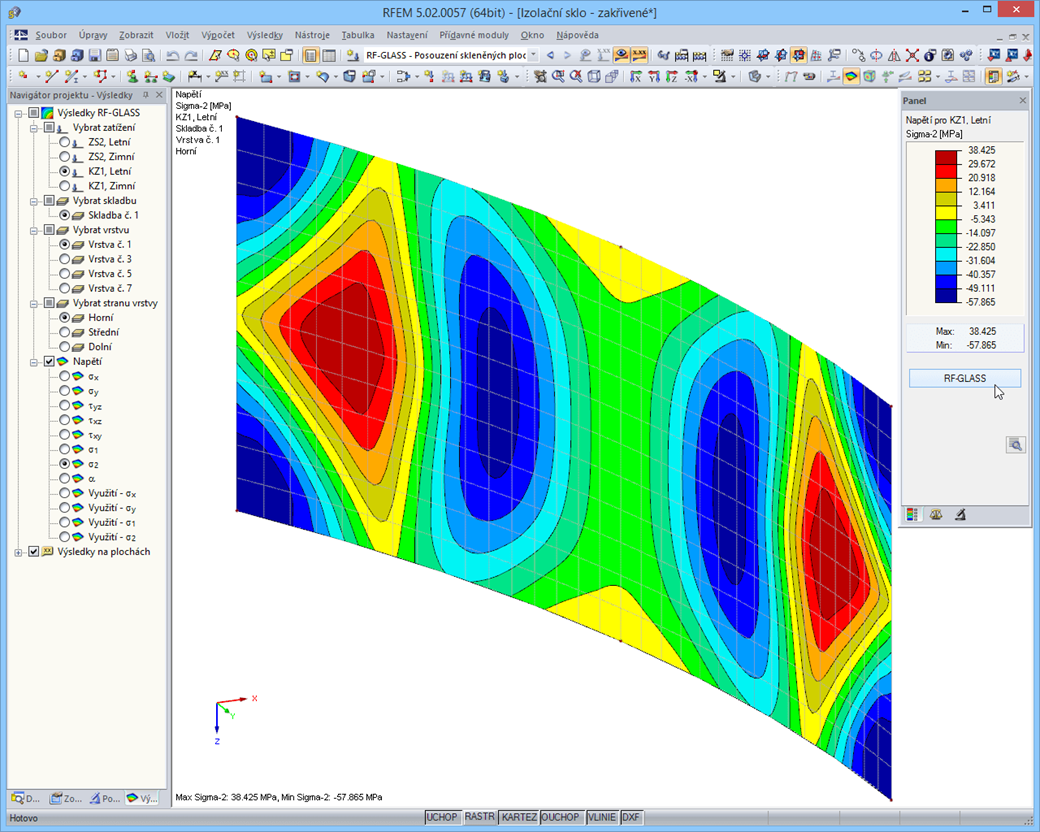Collapse the Vybrat vrstvu node
Screen dimensions: 1040x832
[34, 230]
